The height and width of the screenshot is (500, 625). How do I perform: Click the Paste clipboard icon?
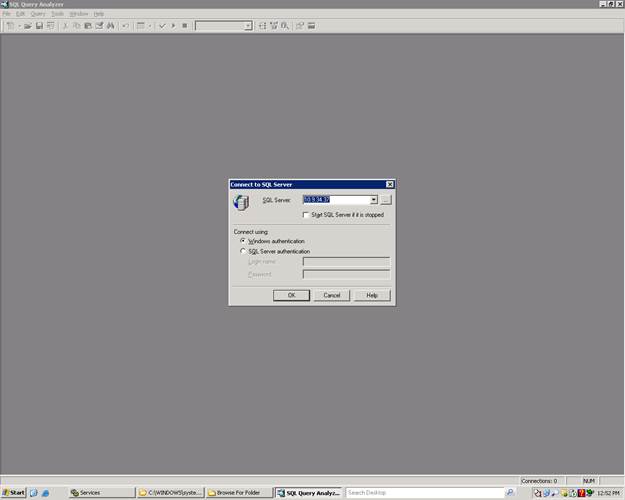click(88, 26)
